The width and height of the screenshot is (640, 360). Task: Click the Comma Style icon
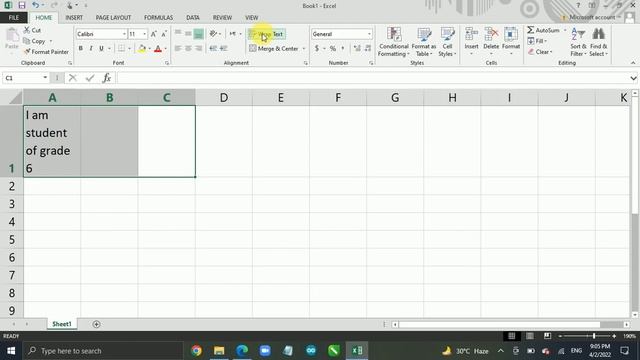[x=343, y=48]
